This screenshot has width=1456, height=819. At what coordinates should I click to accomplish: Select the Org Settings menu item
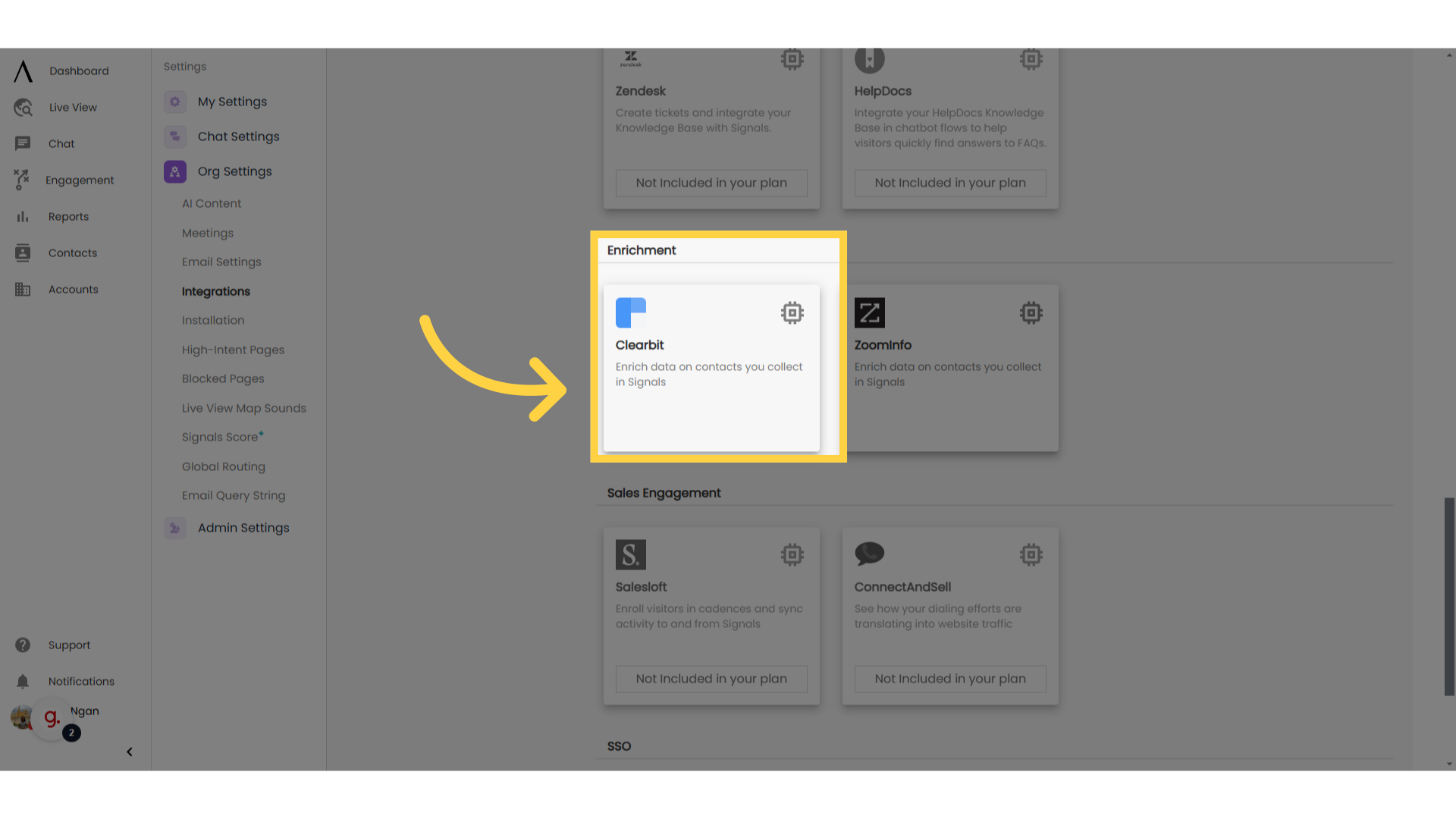[x=234, y=171]
